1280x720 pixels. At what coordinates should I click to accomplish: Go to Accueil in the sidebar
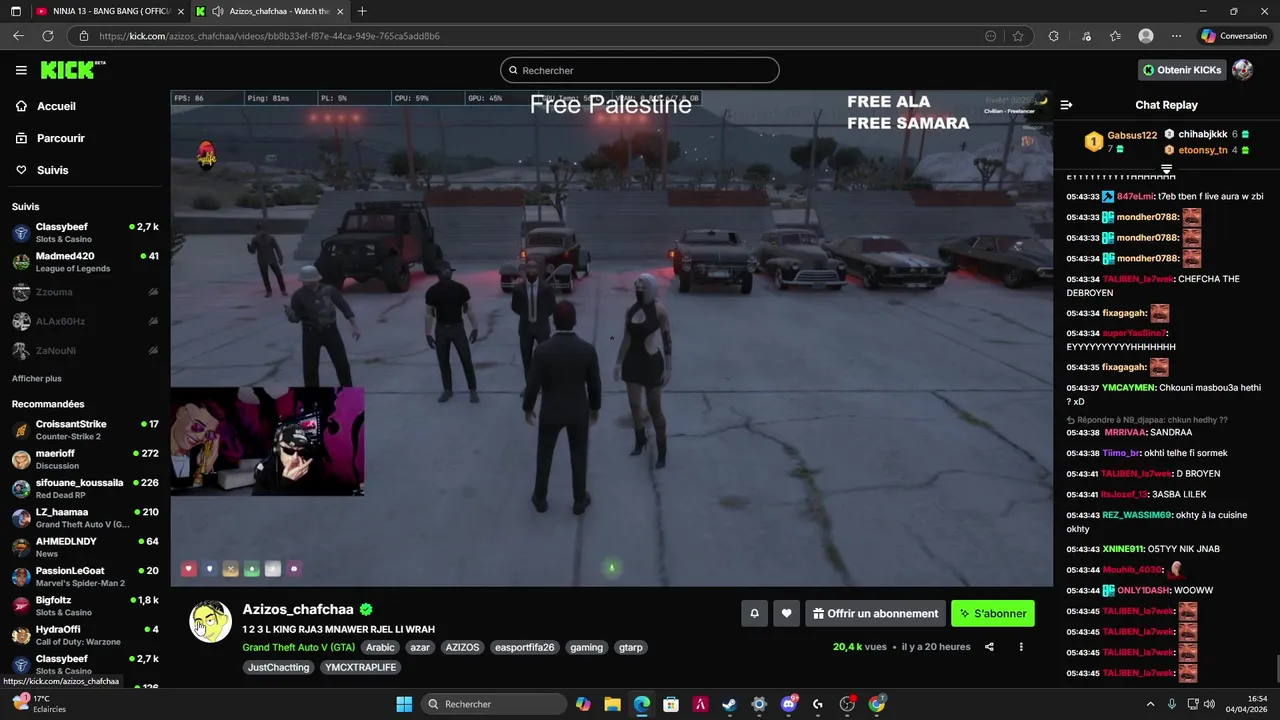coord(56,106)
